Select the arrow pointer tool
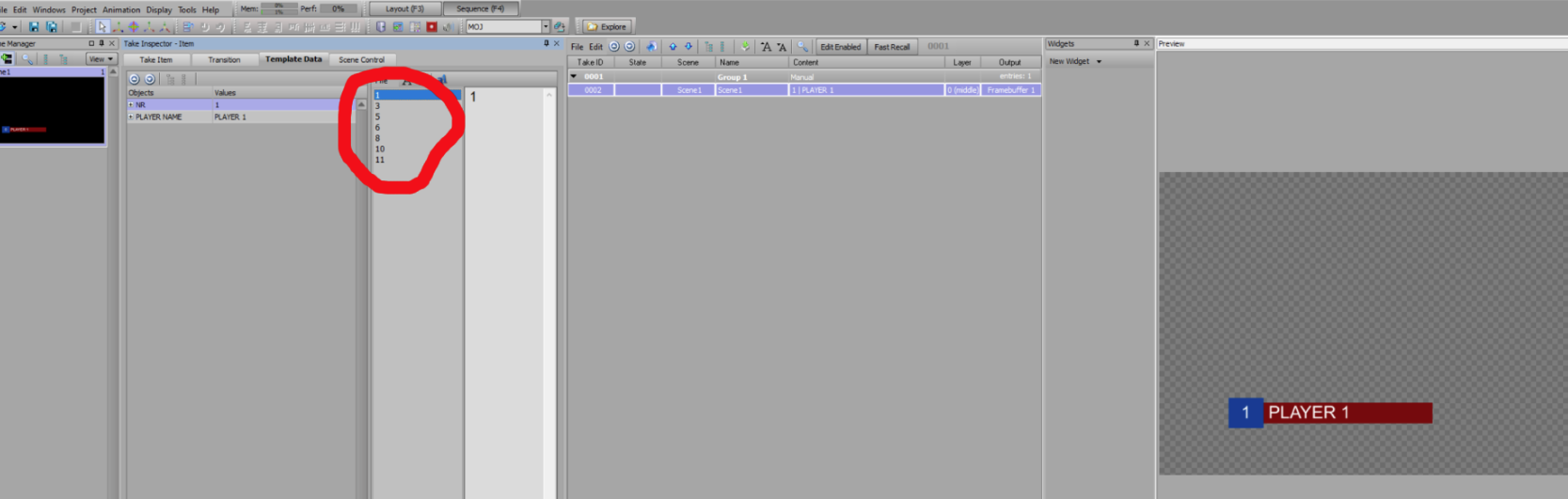This screenshot has height=499, width=1568. tap(102, 27)
